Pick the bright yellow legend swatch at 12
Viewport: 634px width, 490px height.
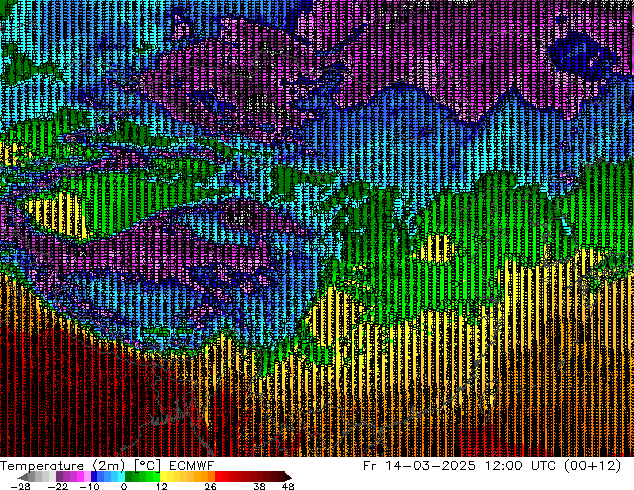[163, 476]
